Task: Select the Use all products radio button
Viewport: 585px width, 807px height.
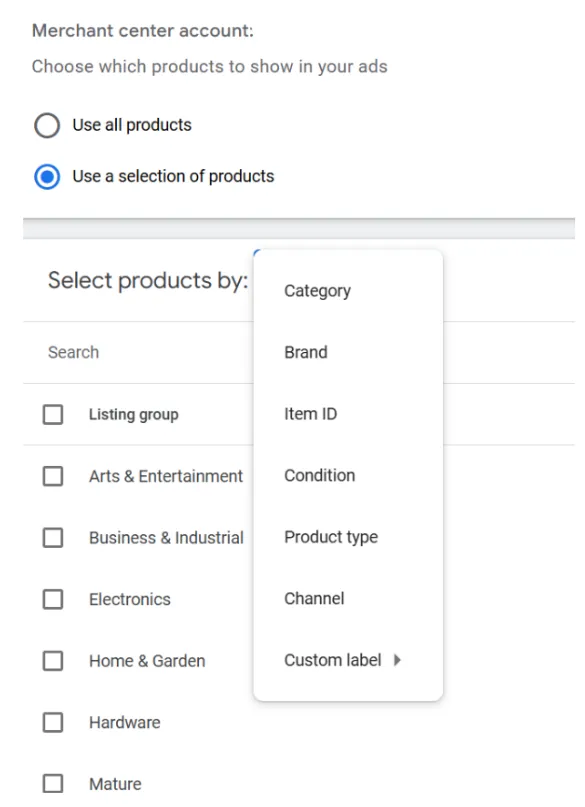Action: point(47,125)
